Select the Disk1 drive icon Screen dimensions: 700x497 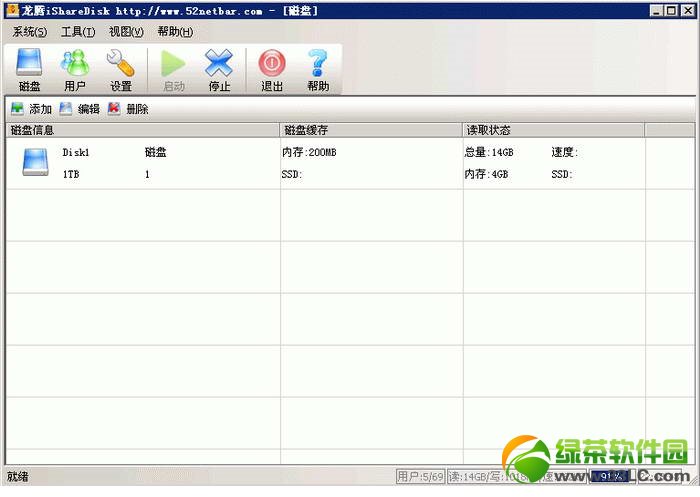(35, 162)
